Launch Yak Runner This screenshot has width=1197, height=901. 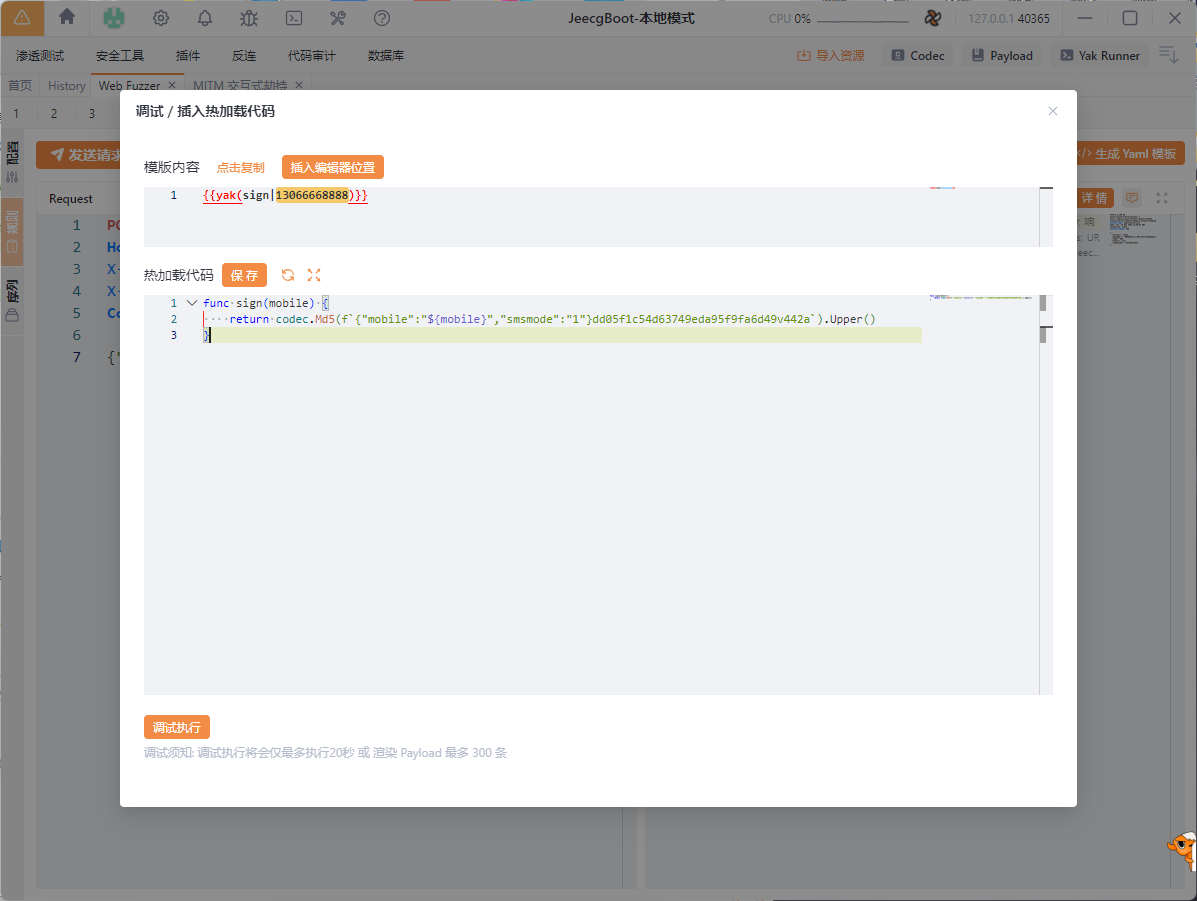pos(1100,56)
